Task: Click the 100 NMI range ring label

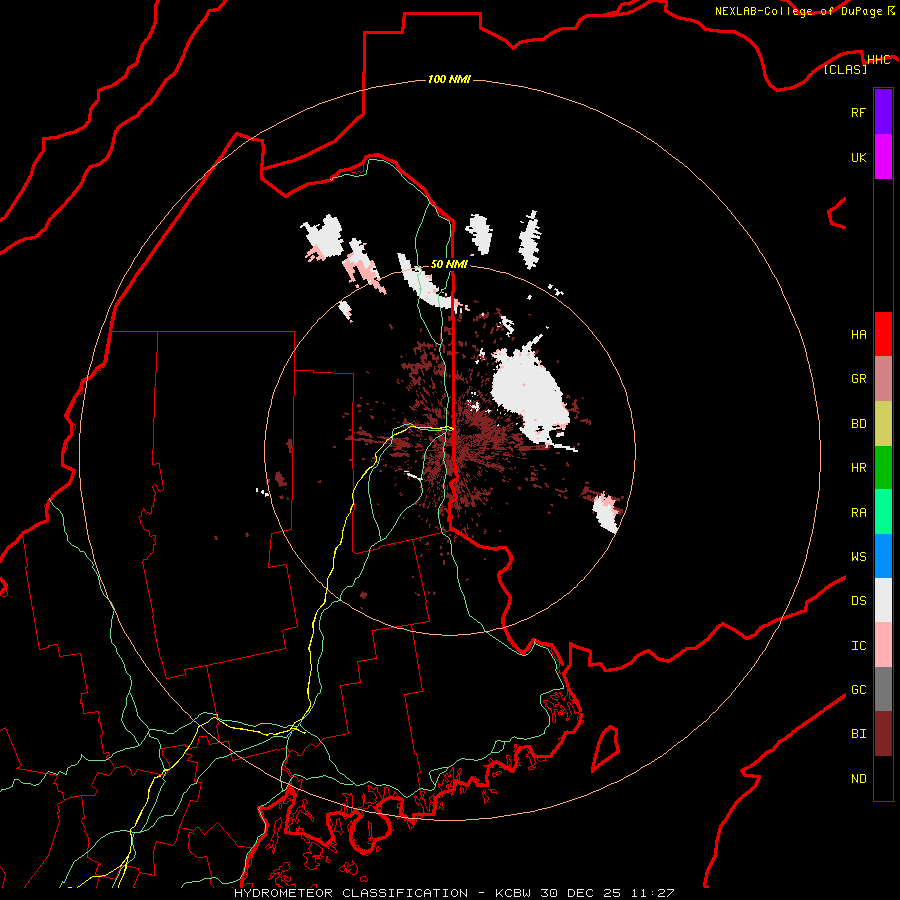Action: point(449,79)
